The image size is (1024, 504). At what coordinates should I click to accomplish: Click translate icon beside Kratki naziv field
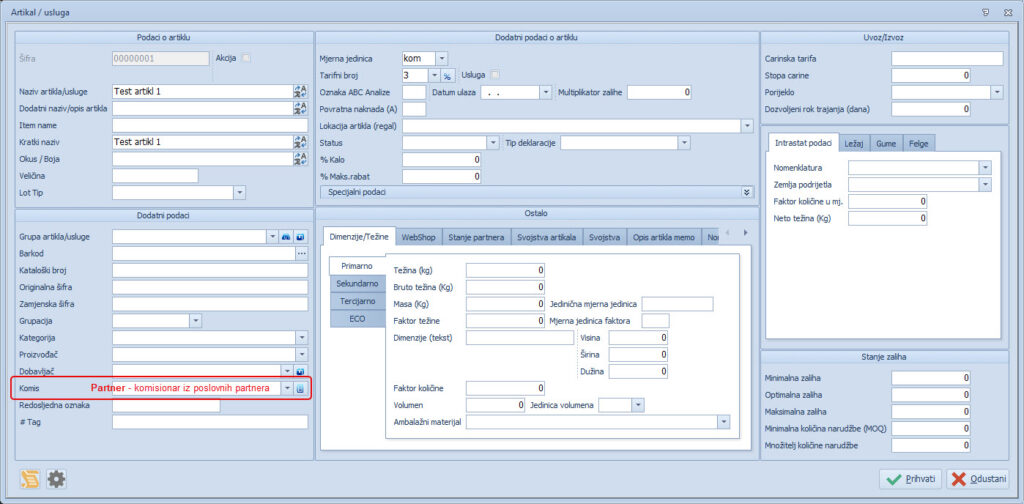pyautogui.click(x=299, y=142)
